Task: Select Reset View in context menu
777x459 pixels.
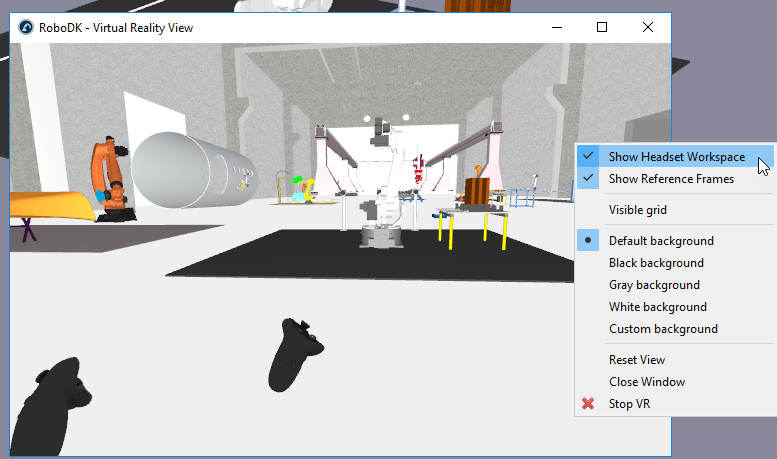Action: pyautogui.click(x=636, y=360)
